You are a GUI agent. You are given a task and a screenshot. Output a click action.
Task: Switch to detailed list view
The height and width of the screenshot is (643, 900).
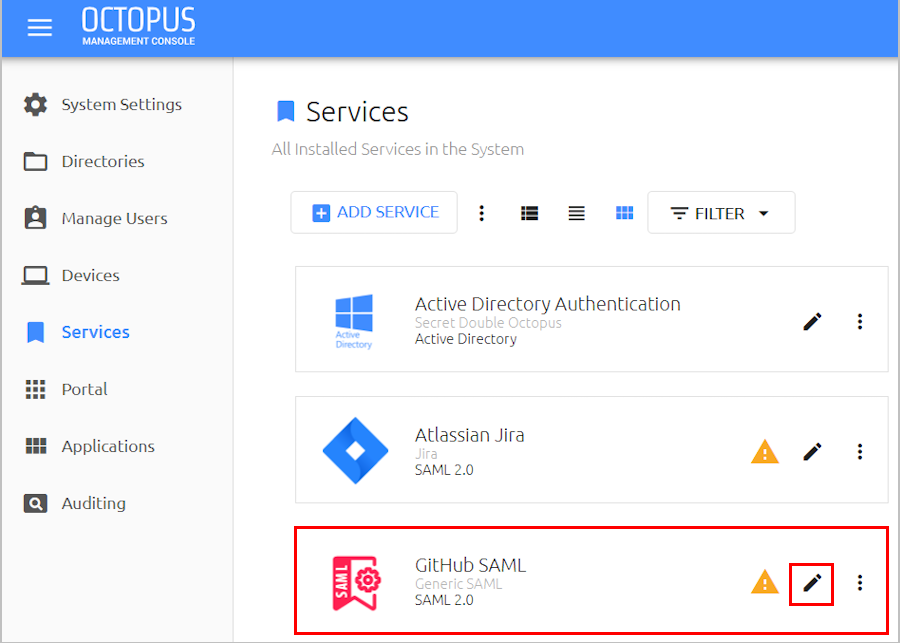[x=529, y=213]
